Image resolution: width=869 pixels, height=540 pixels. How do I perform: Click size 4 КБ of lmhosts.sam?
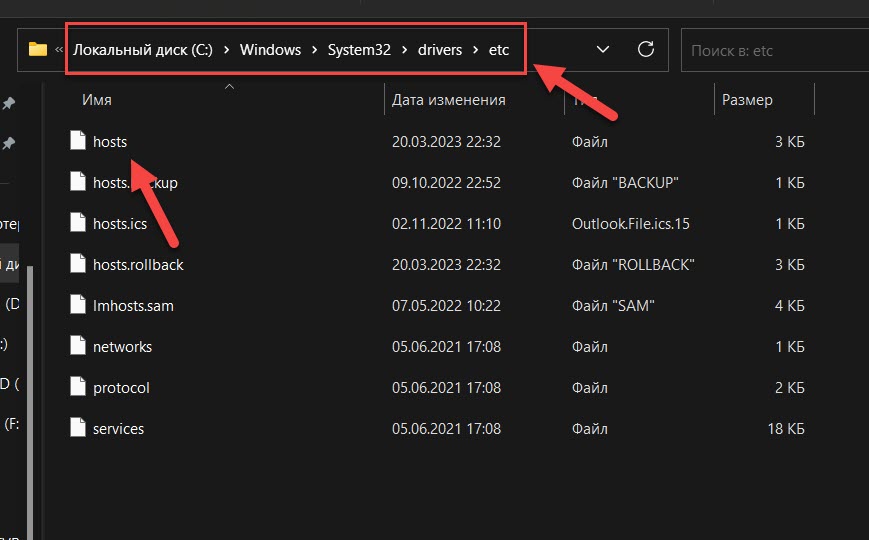click(x=790, y=306)
